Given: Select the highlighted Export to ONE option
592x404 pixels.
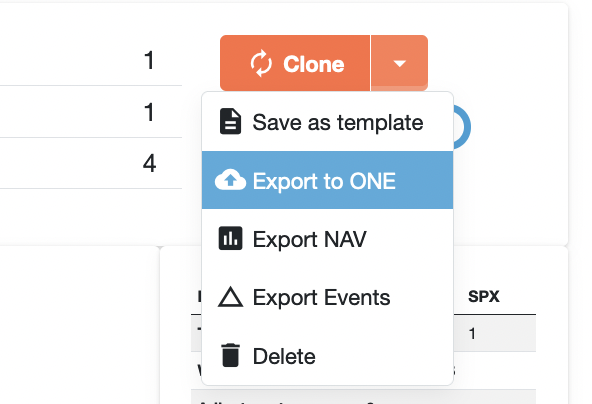Looking at the screenshot, I should click(x=327, y=180).
